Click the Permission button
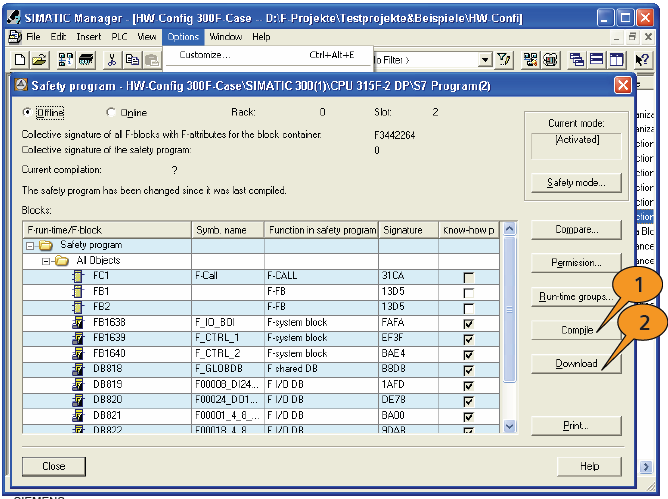Screen dimensions: 668x499 (x=576, y=263)
